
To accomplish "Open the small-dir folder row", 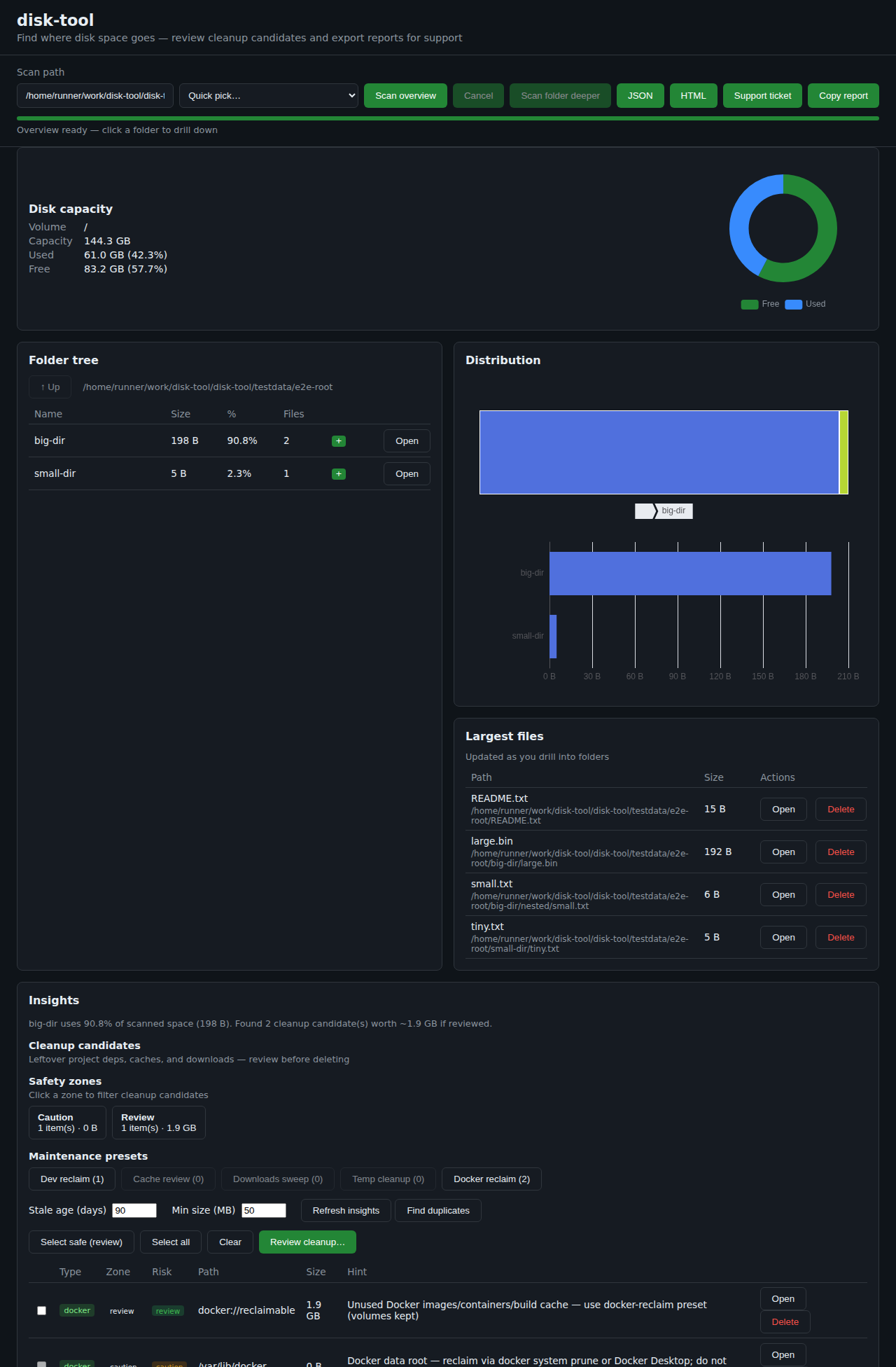I will (x=407, y=474).
